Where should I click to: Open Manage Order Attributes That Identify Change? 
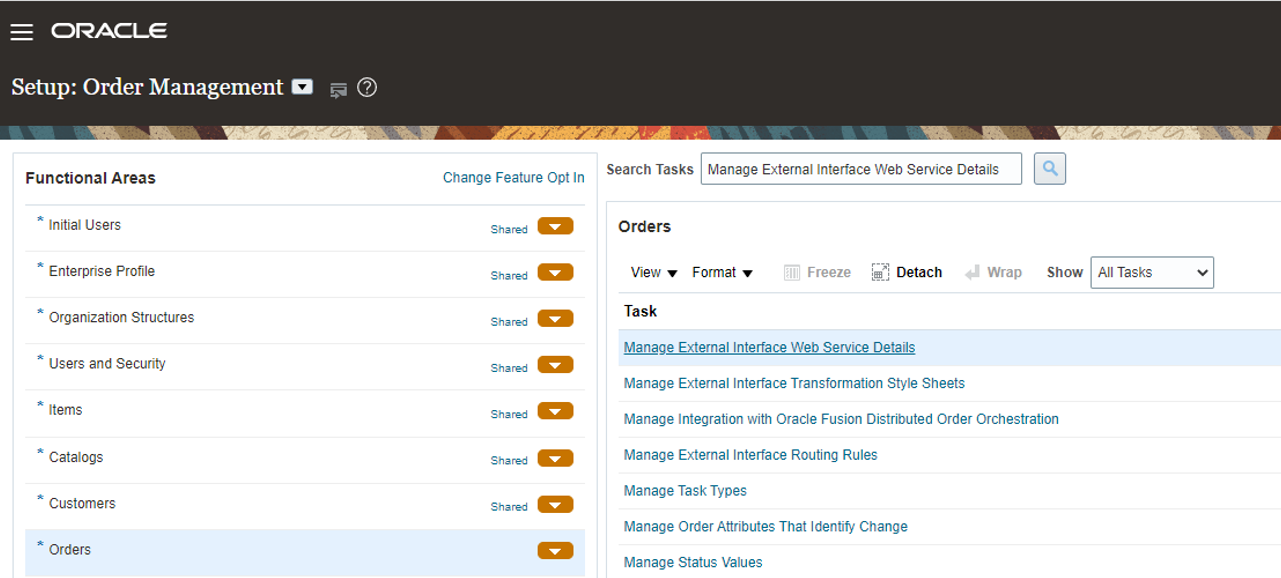[766, 527]
